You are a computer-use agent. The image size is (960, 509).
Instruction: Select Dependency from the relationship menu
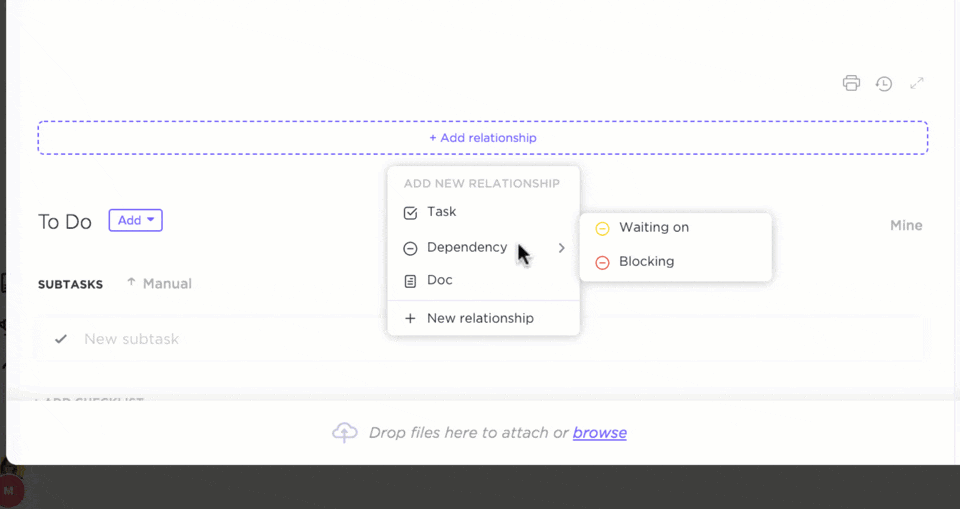(467, 248)
